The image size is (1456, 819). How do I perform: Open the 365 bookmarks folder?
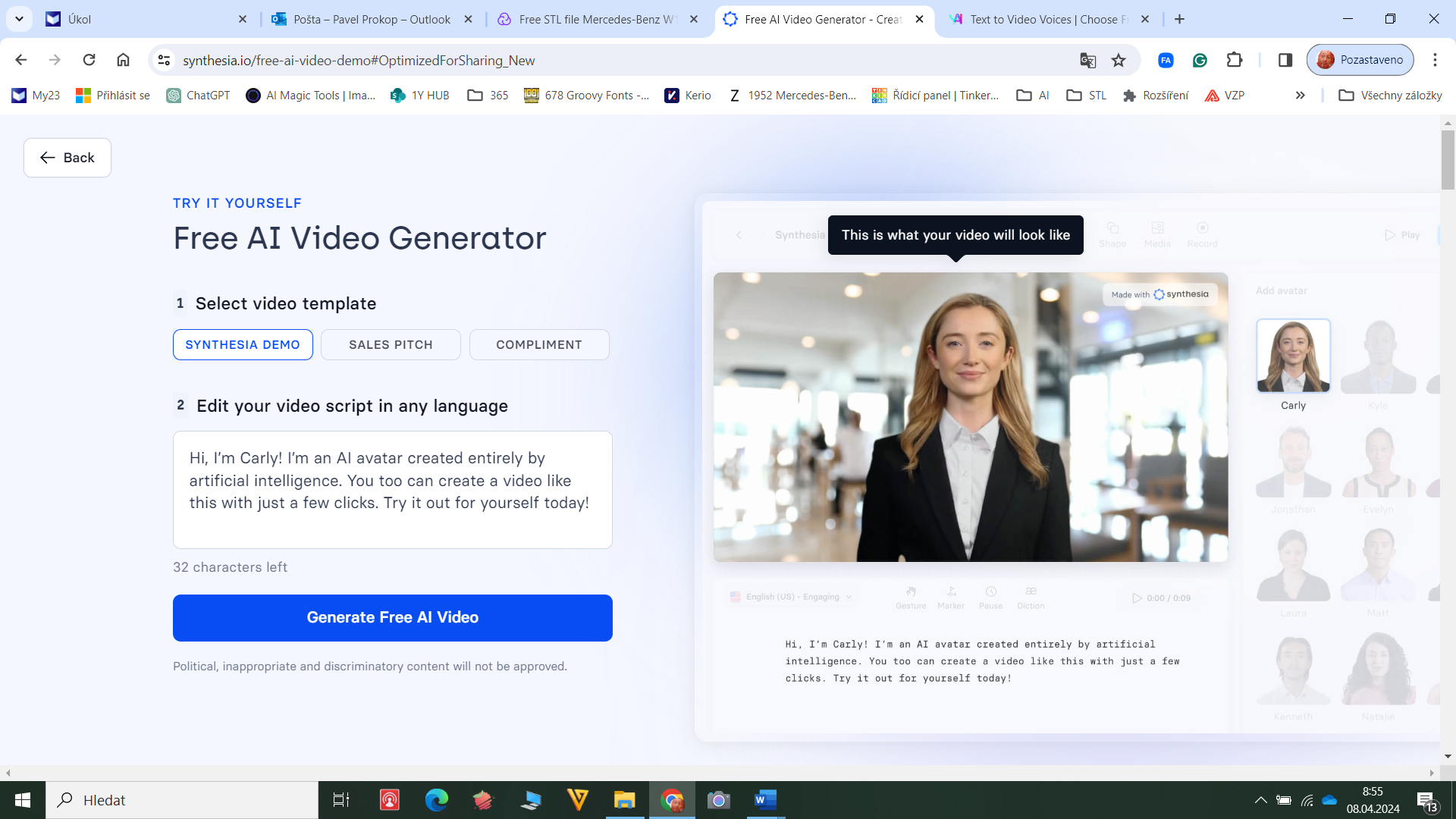coord(488,95)
